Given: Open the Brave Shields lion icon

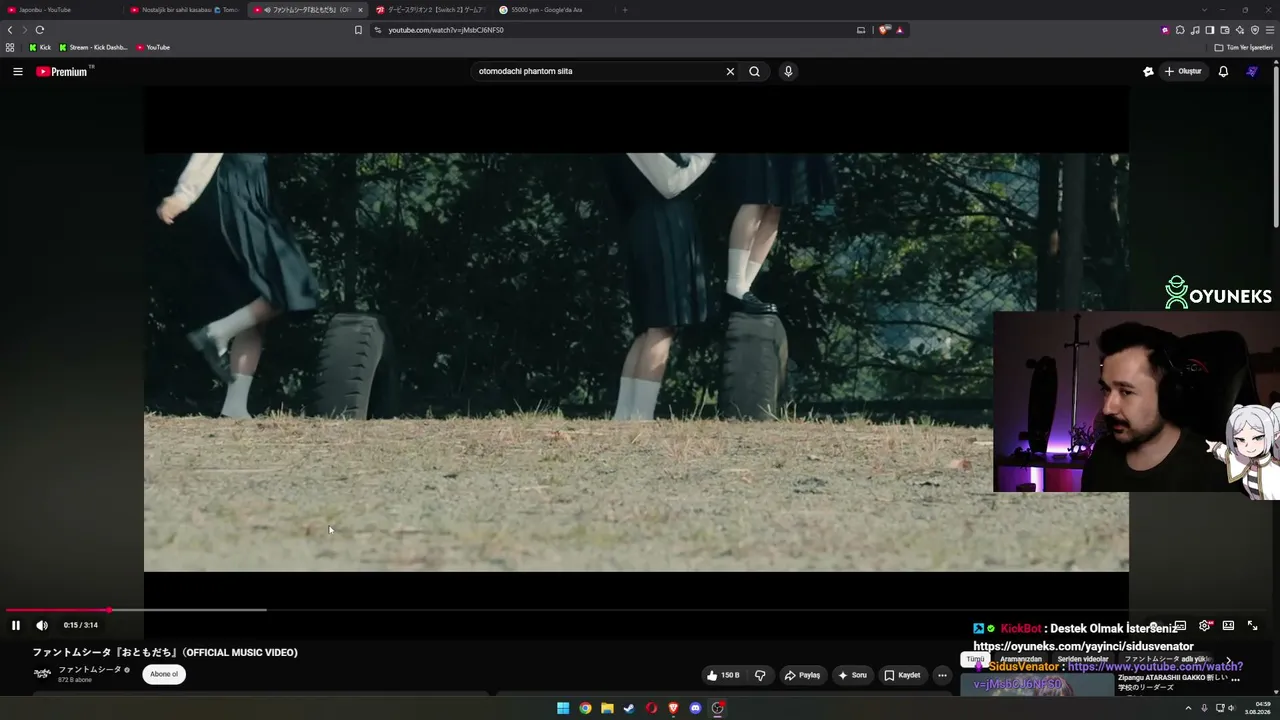Looking at the screenshot, I should [x=884, y=30].
